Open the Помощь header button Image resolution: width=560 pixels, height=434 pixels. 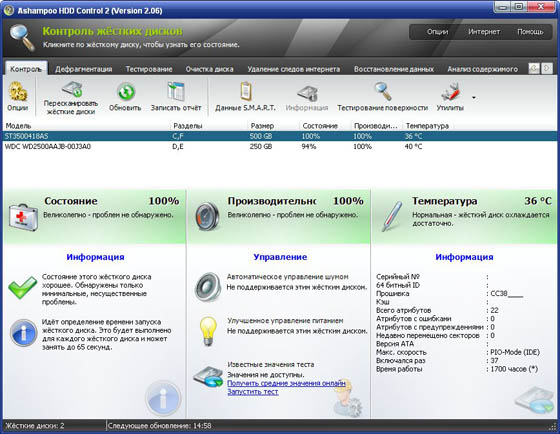coord(530,32)
